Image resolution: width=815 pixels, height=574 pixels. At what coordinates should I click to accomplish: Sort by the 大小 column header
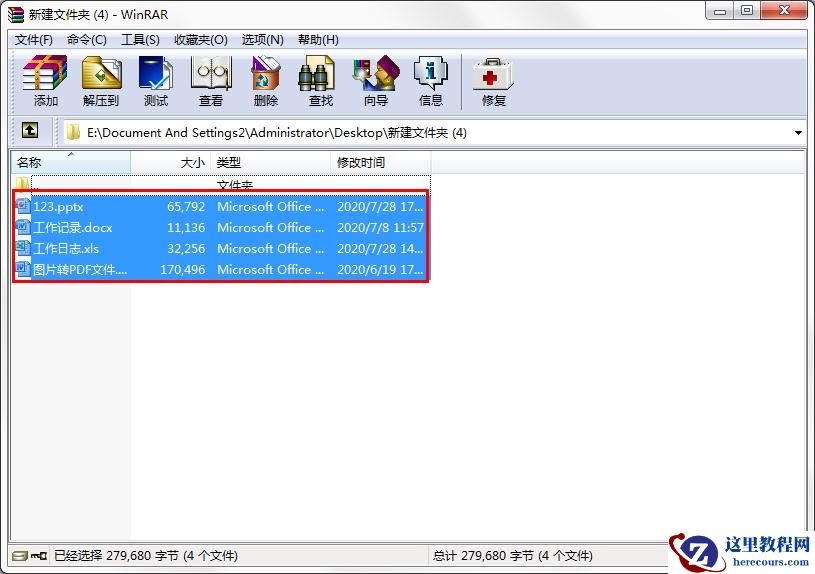point(170,162)
